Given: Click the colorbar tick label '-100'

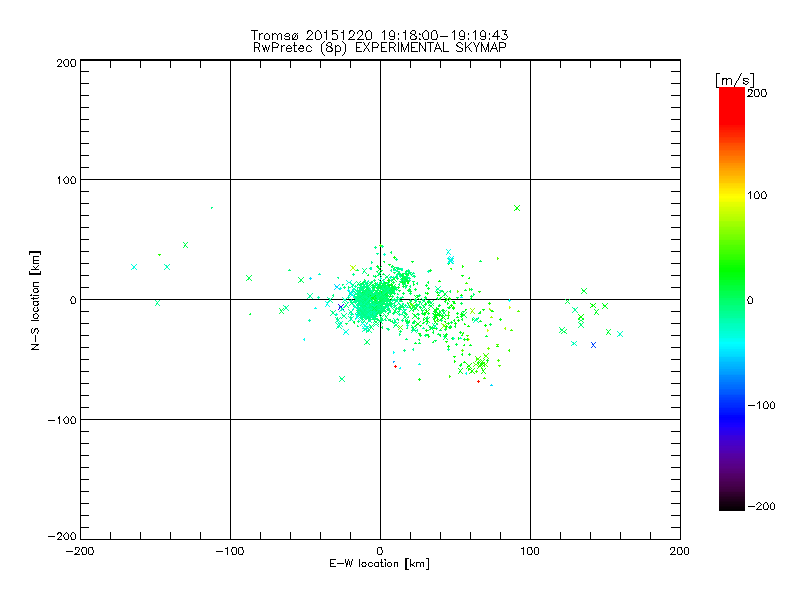Looking at the screenshot, I should coord(761,406).
